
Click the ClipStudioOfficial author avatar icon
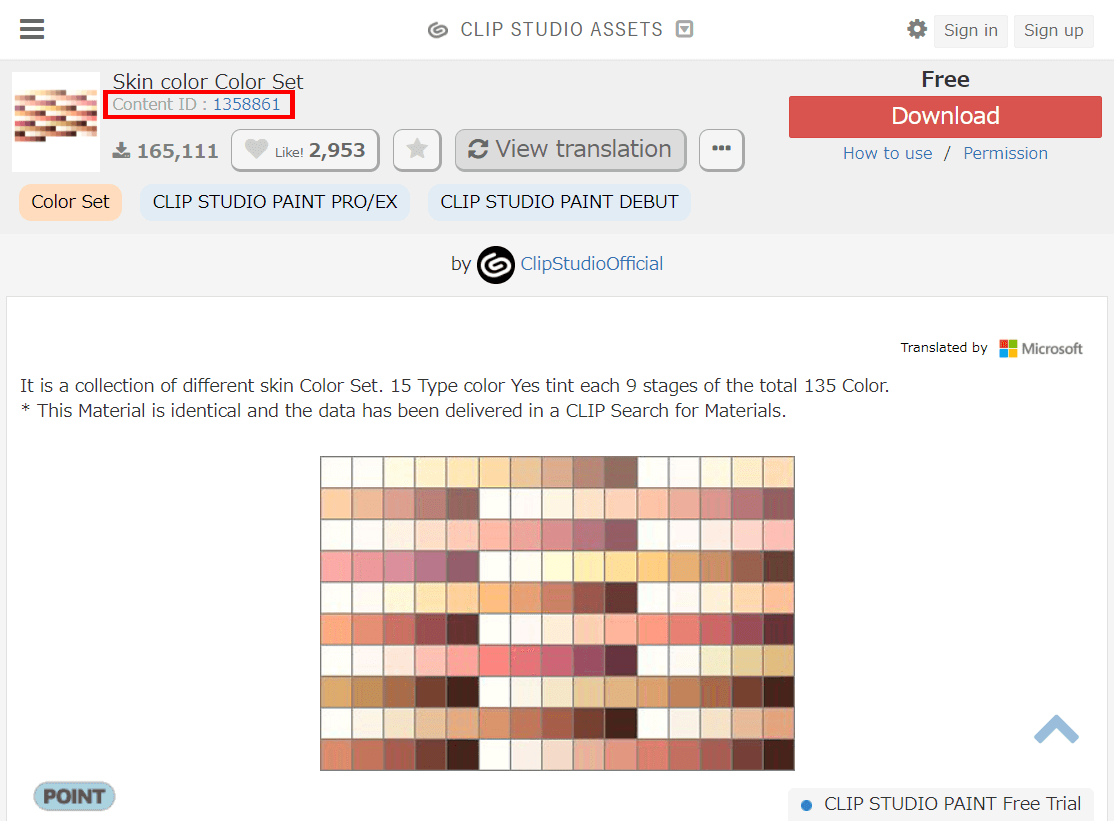click(x=495, y=264)
